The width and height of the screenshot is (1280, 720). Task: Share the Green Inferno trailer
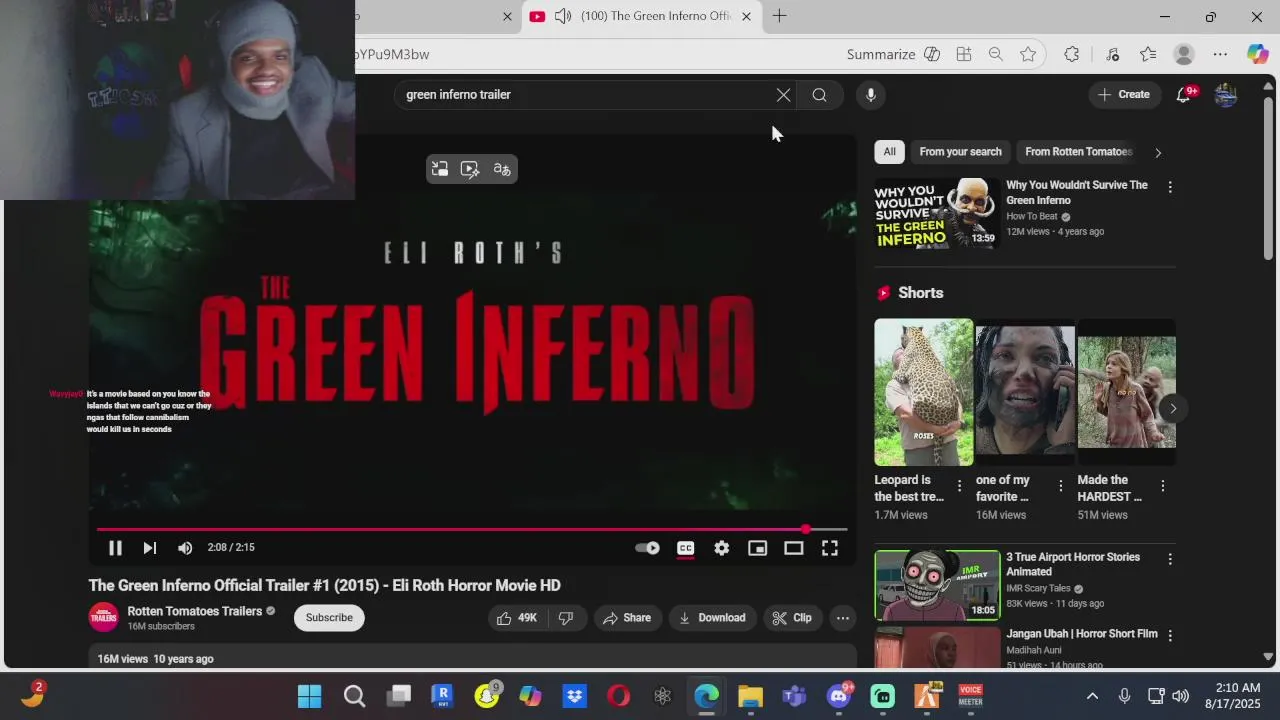[626, 618]
